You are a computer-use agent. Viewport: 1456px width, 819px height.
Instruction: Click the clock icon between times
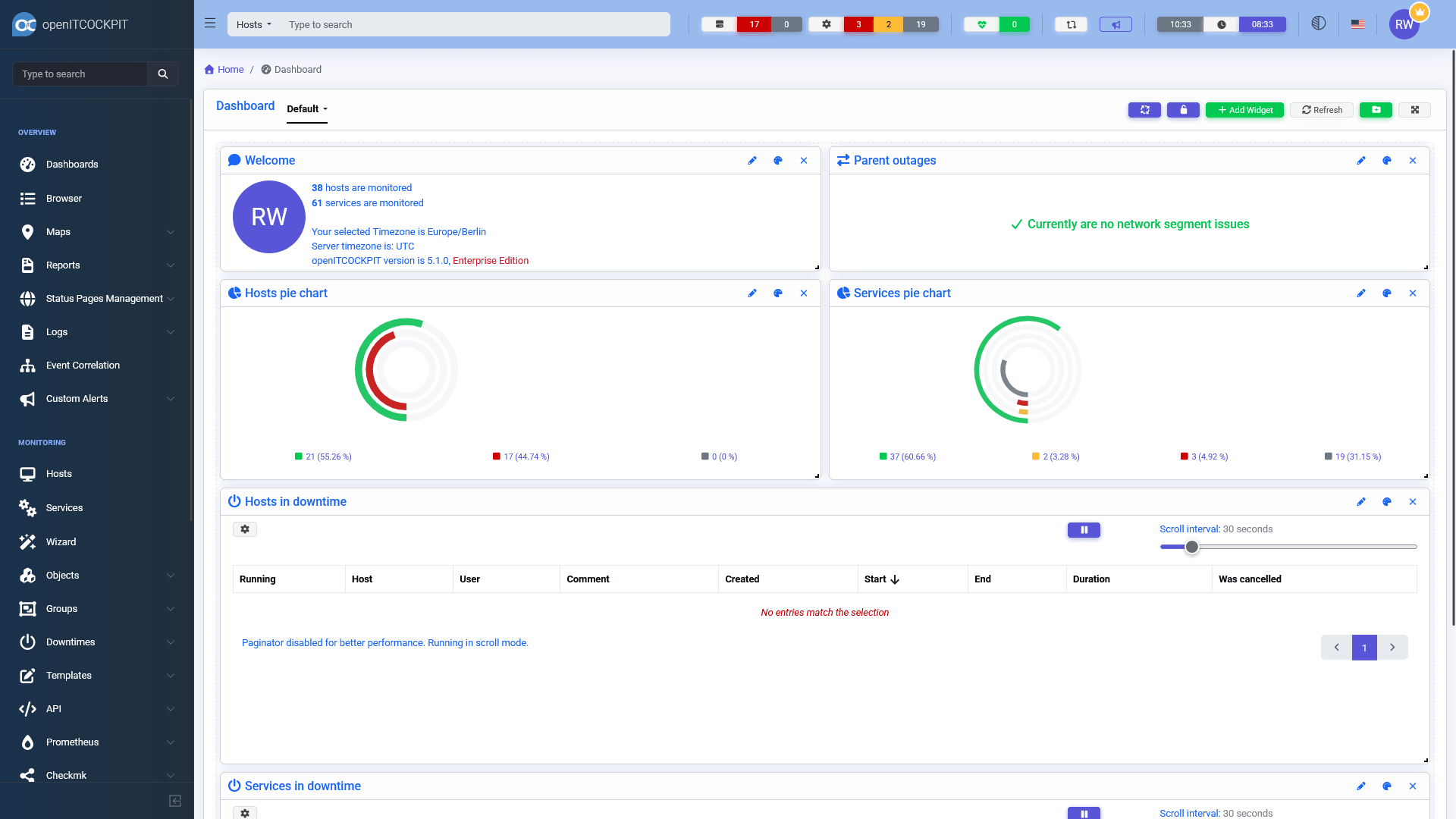tap(1222, 24)
